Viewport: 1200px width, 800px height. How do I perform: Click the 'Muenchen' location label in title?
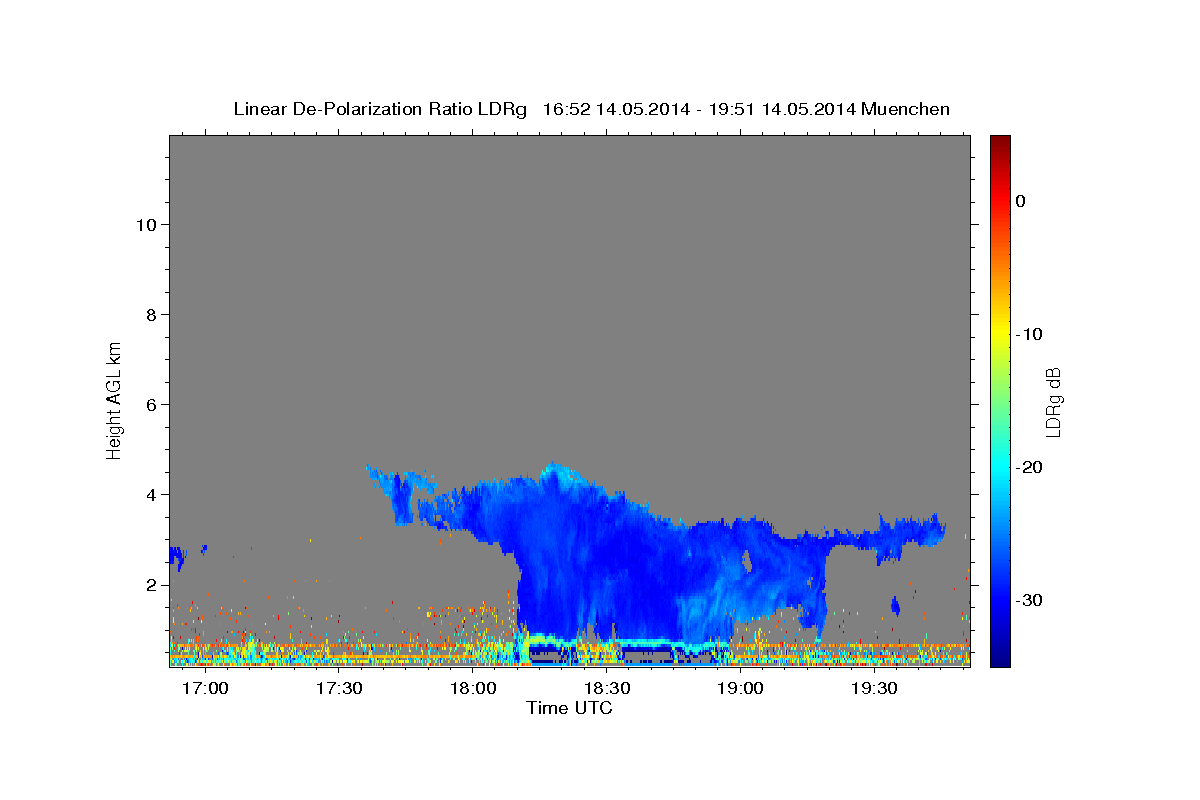pyautogui.click(x=906, y=109)
